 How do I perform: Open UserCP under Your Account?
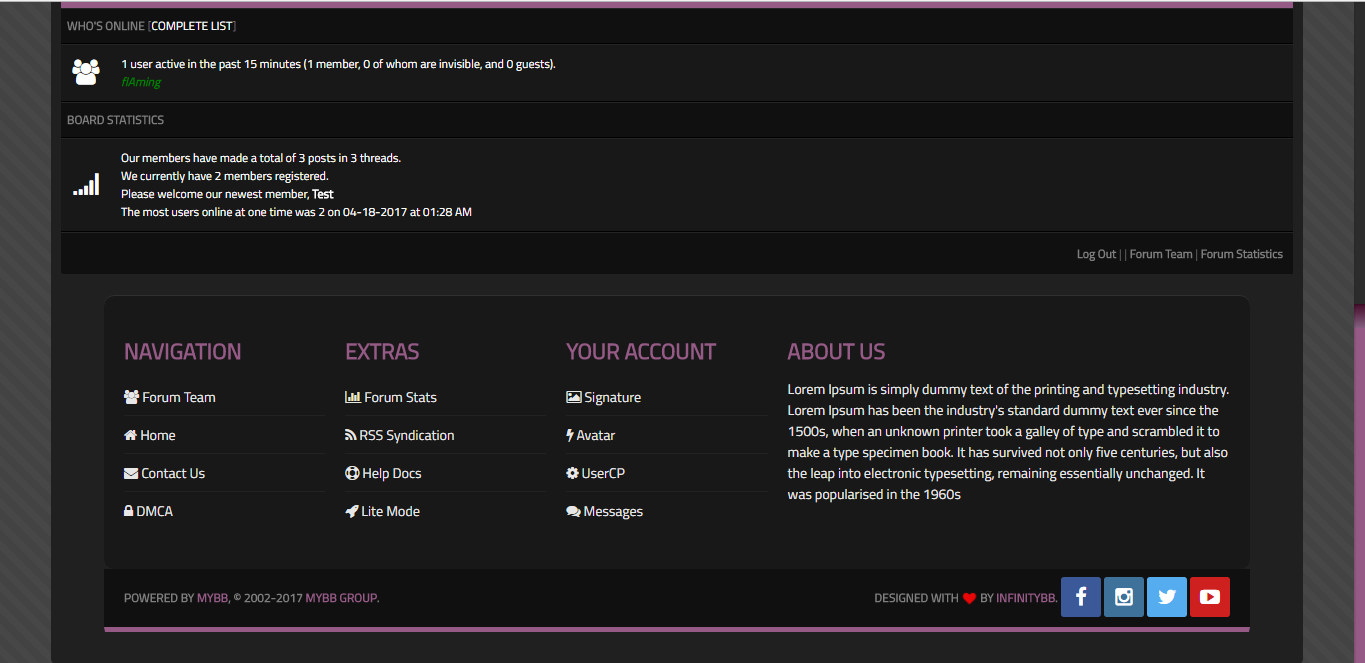(x=603, y=474)
